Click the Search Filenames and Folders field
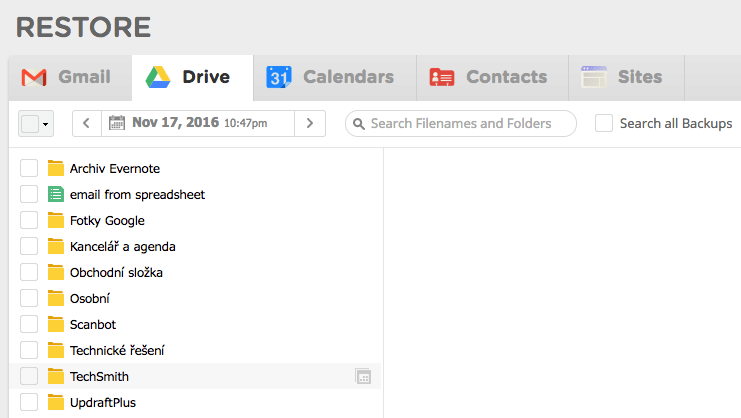Screen dimensions: 741x418 470,123
